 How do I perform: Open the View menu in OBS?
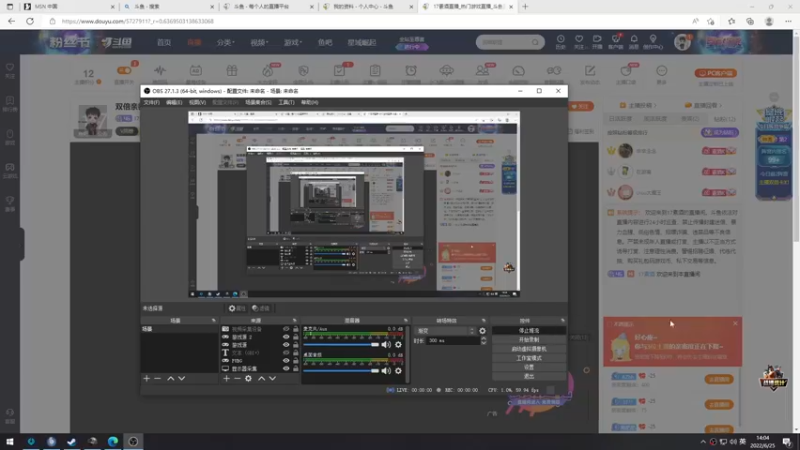197,103
